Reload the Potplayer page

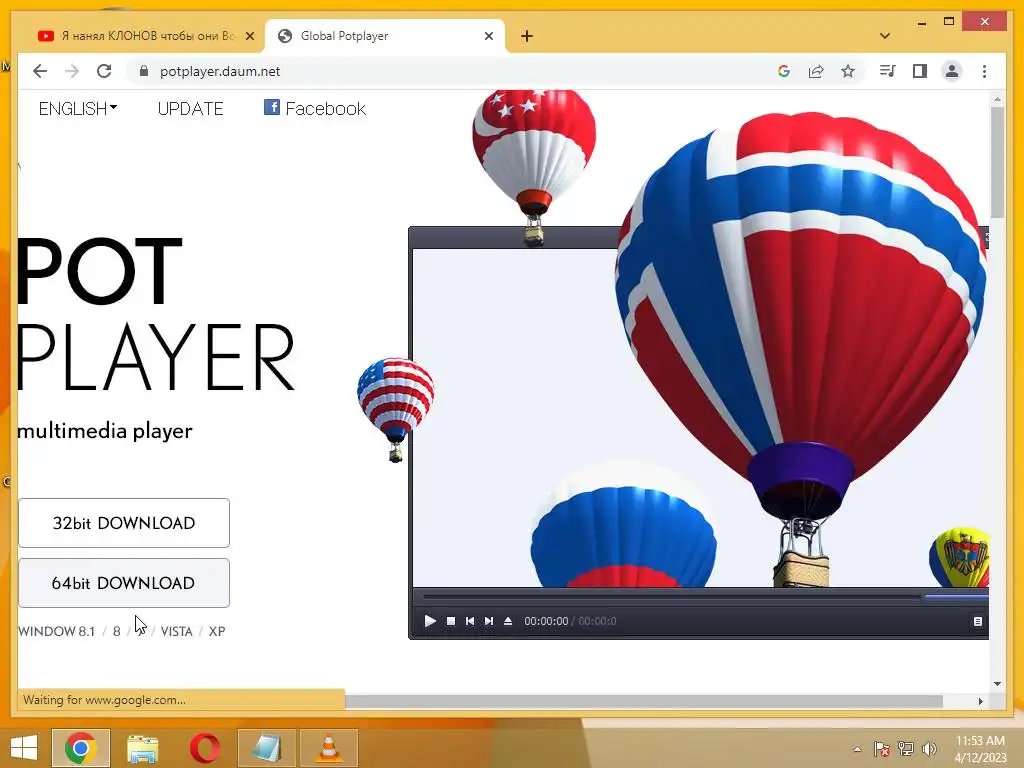[104, 71]
